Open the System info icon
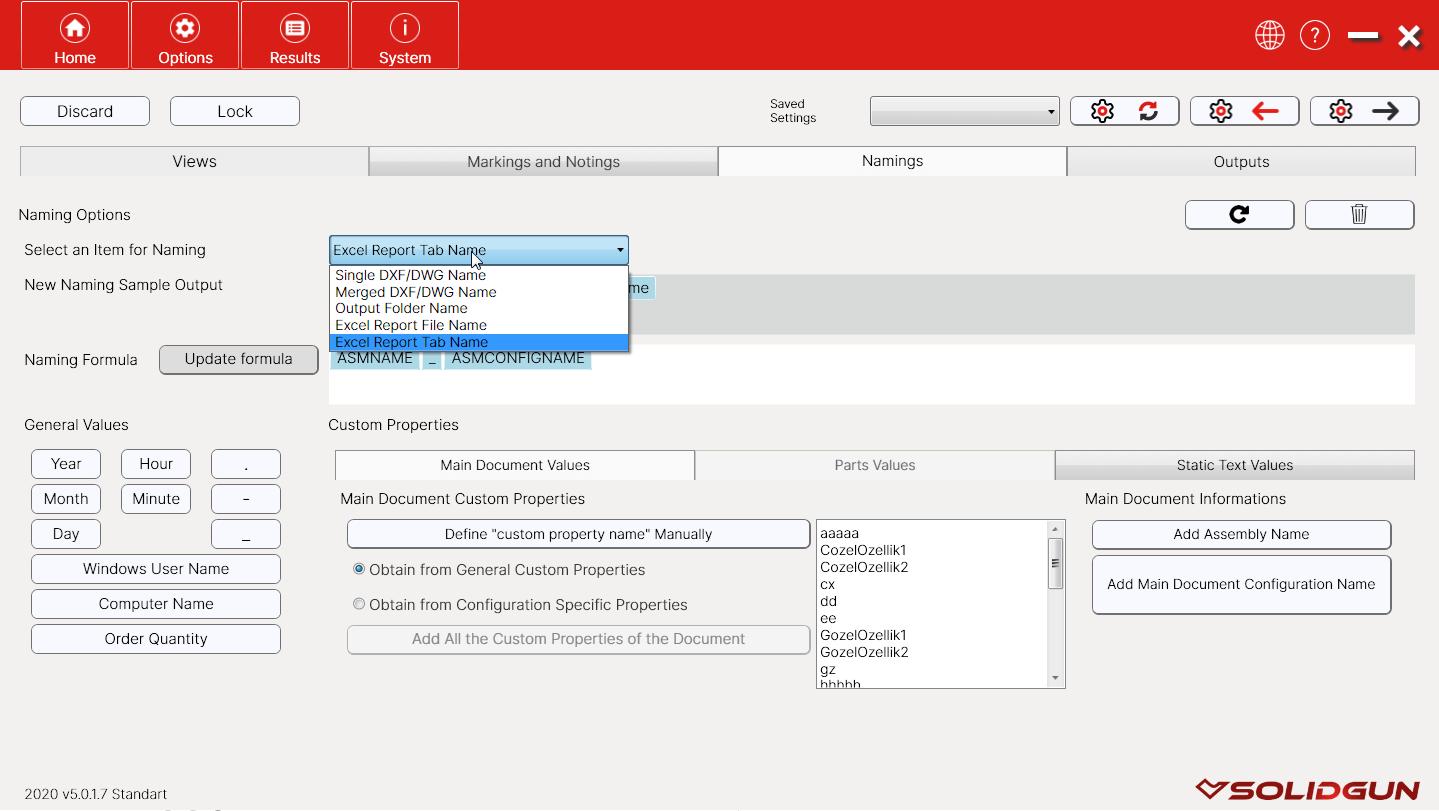Screen dimensions: 1439x811 click(x=405, y=29)
